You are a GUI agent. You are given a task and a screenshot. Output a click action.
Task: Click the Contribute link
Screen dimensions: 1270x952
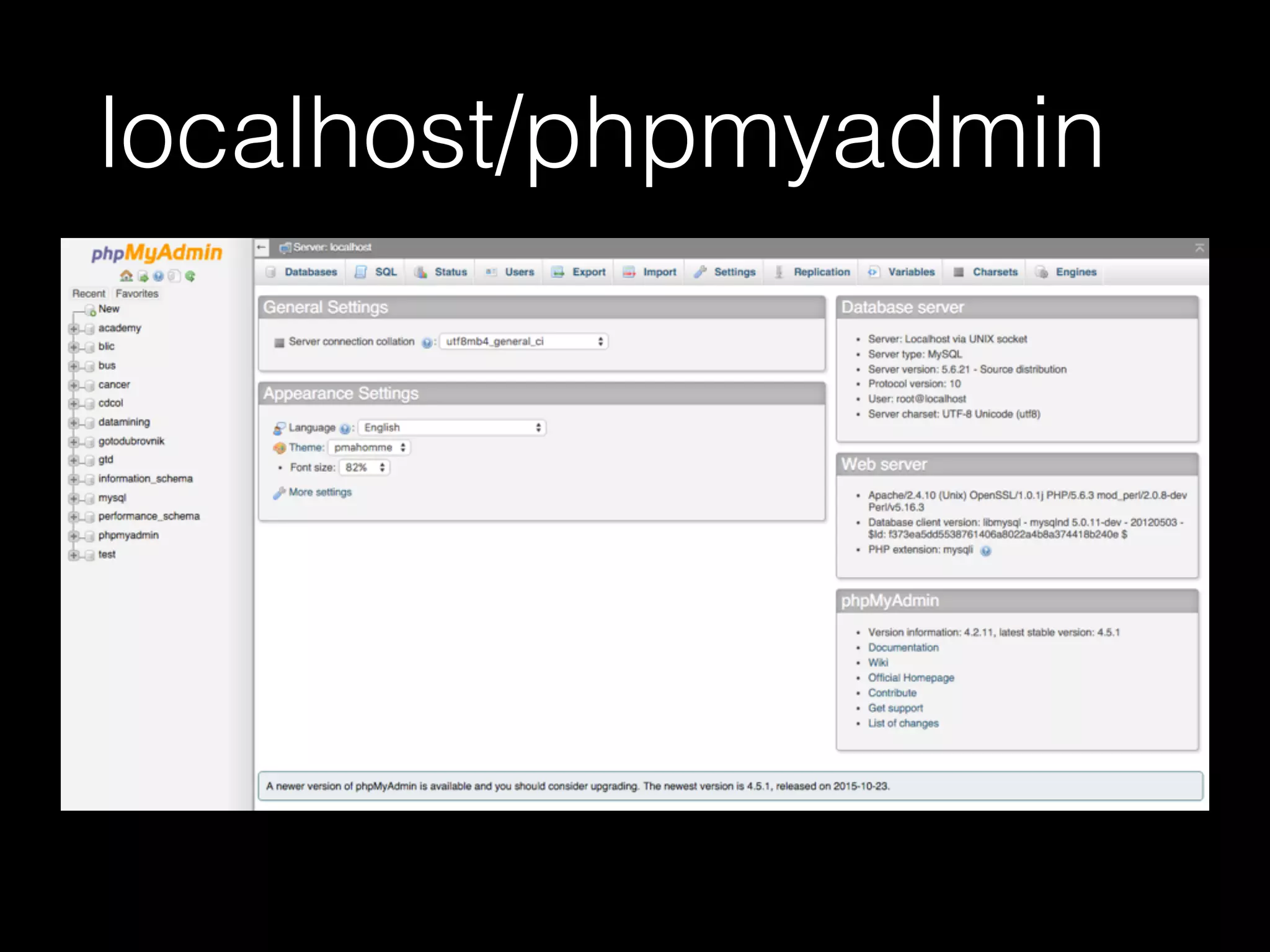[892, 693]
